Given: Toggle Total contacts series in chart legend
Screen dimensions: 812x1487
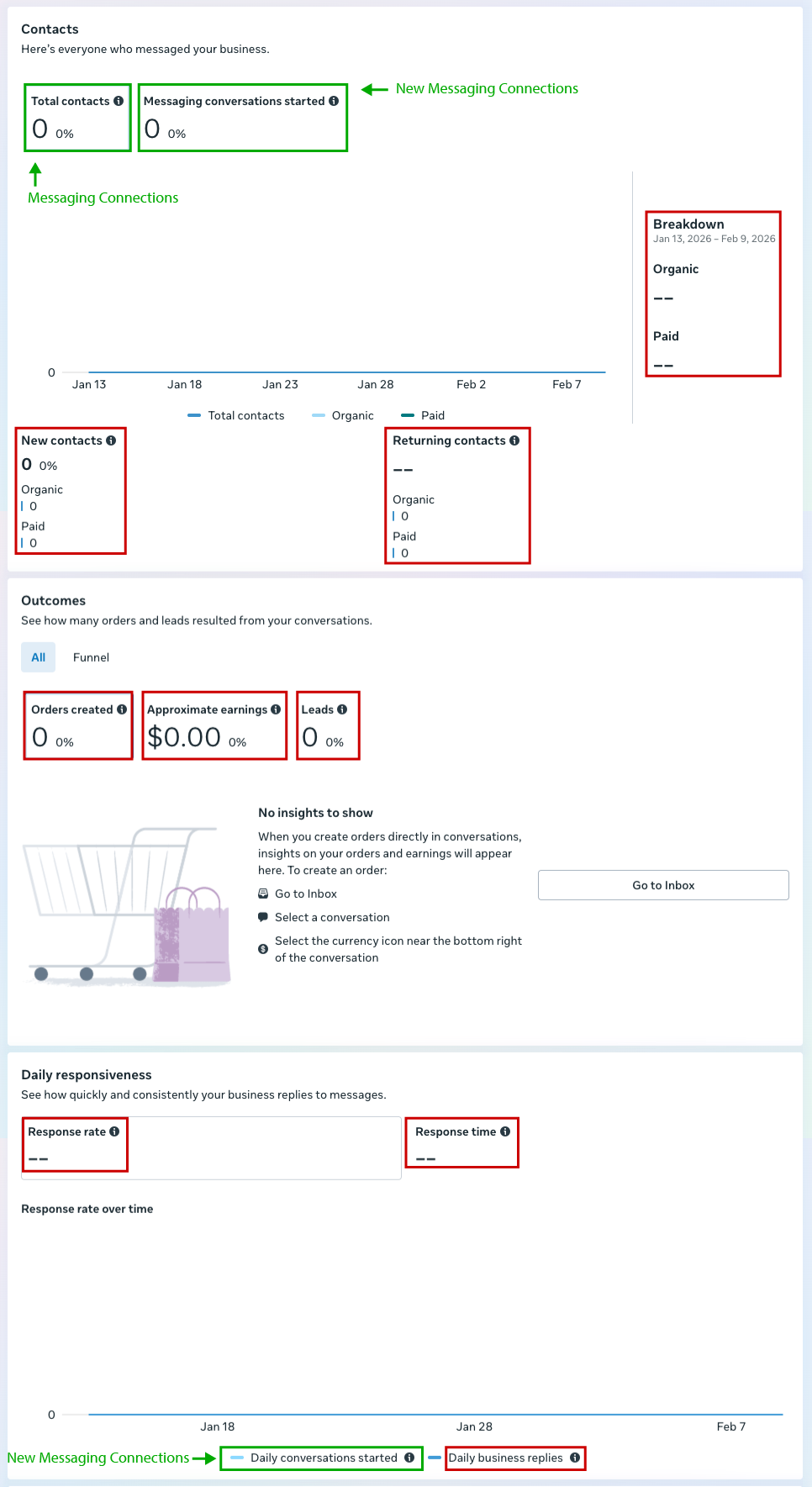Looking at the screenshot, I should click(236, 415).
